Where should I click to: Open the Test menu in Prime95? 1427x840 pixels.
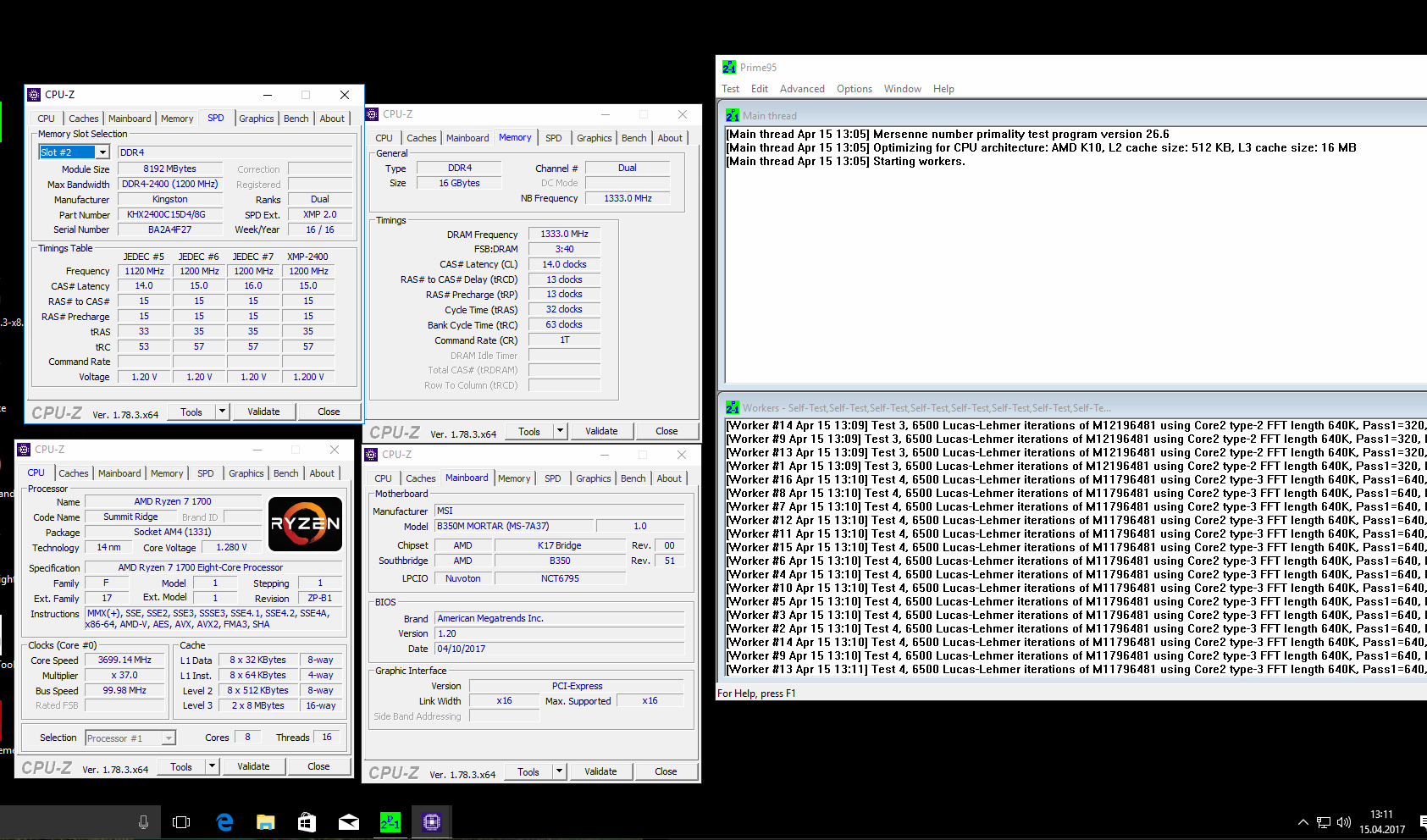coord(730,89)
